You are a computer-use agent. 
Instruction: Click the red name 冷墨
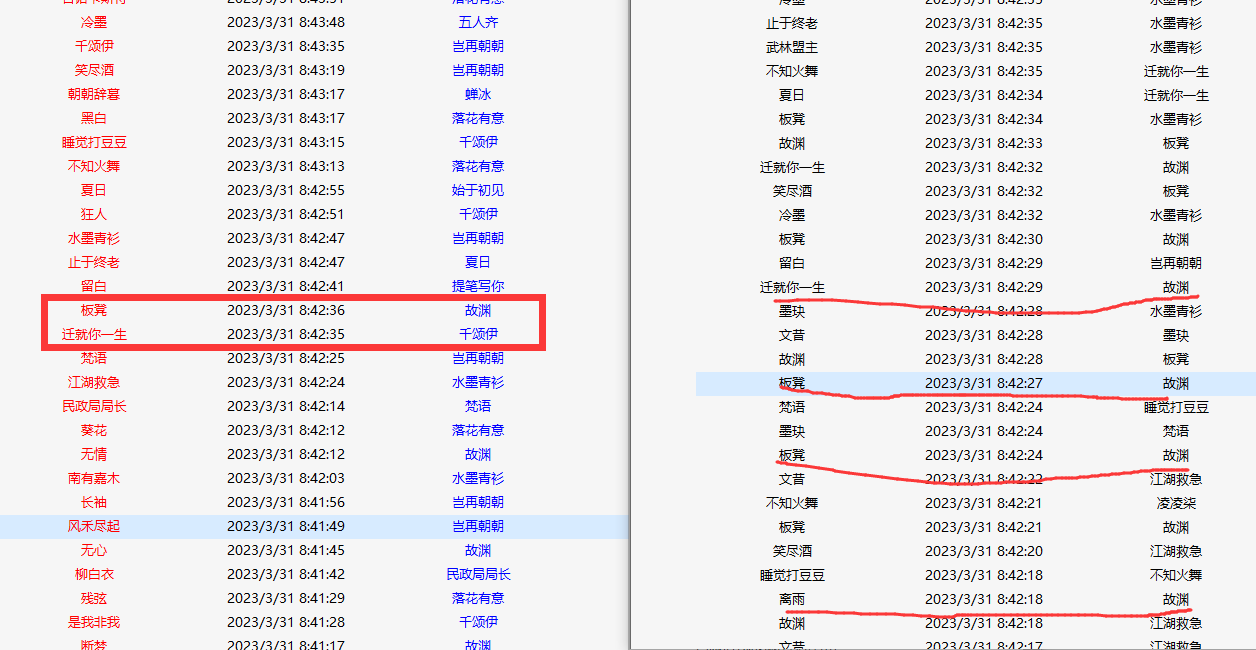[94, 22]
